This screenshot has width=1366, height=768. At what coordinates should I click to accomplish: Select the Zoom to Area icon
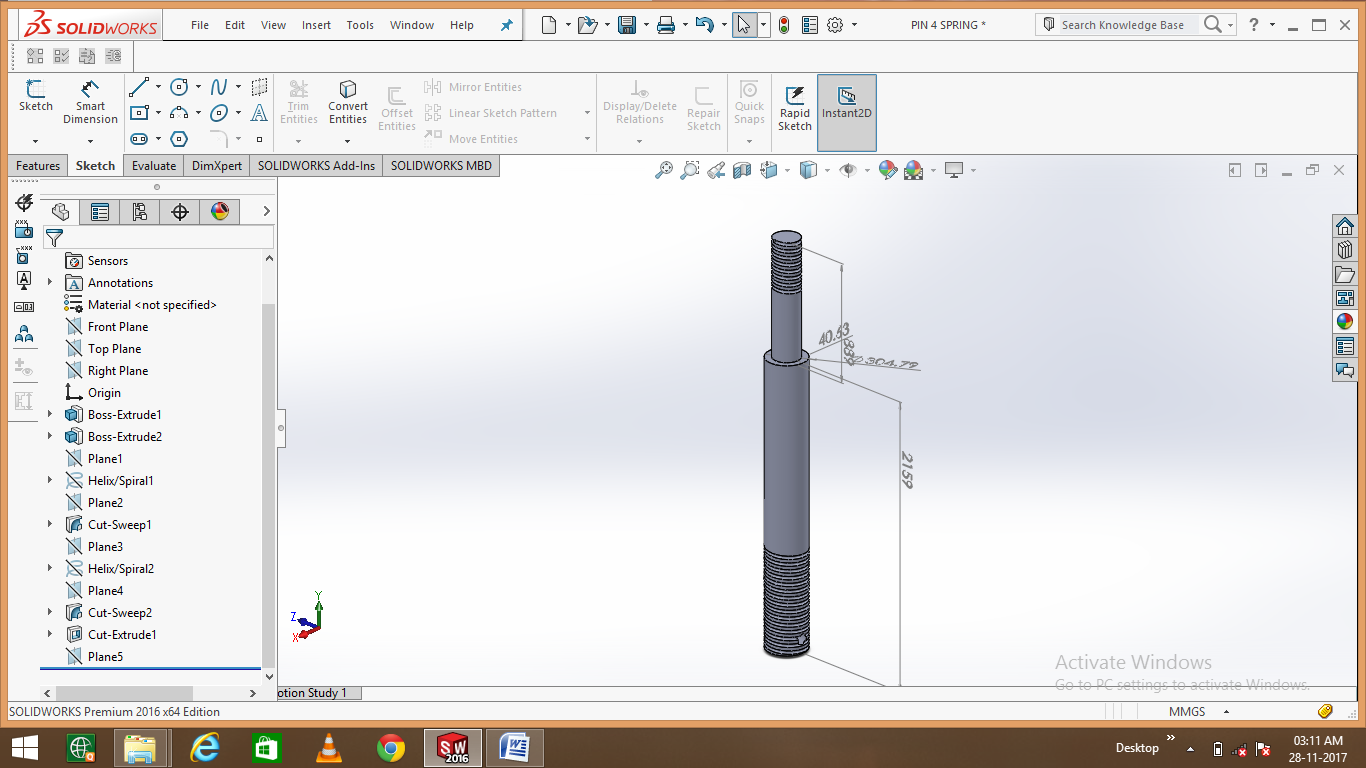(x=688, y=170)
